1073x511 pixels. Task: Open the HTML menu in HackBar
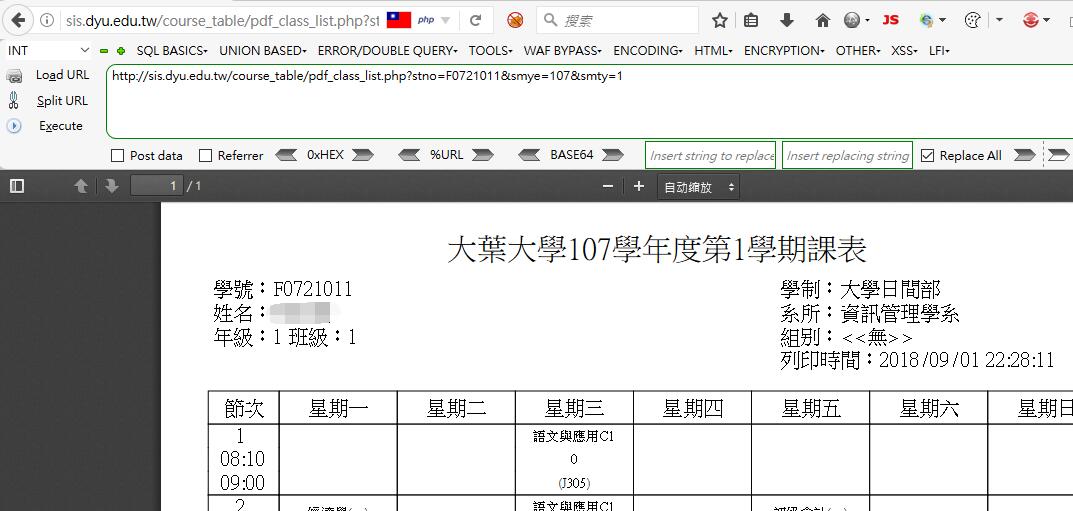click(x=714, y=51)
